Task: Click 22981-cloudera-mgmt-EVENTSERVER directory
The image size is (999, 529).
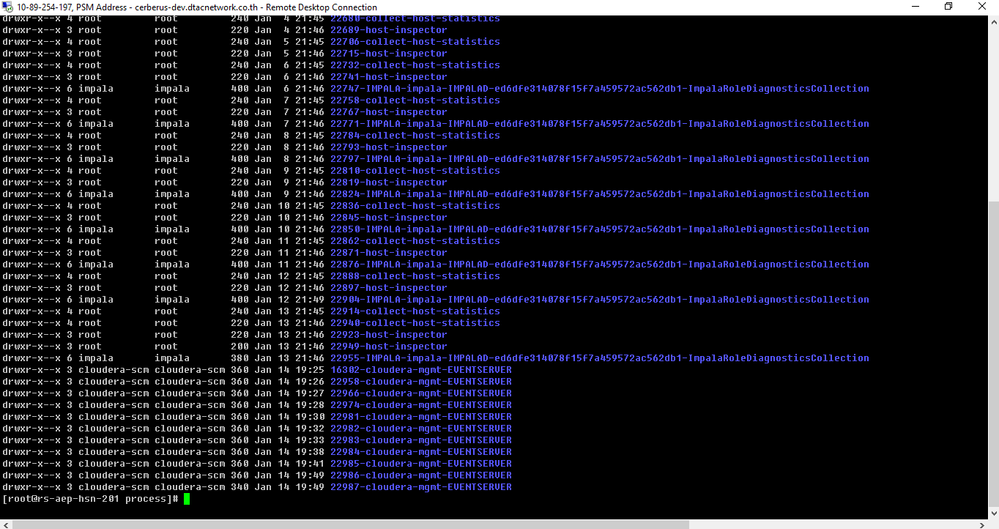Action: (x=420, y=416)
